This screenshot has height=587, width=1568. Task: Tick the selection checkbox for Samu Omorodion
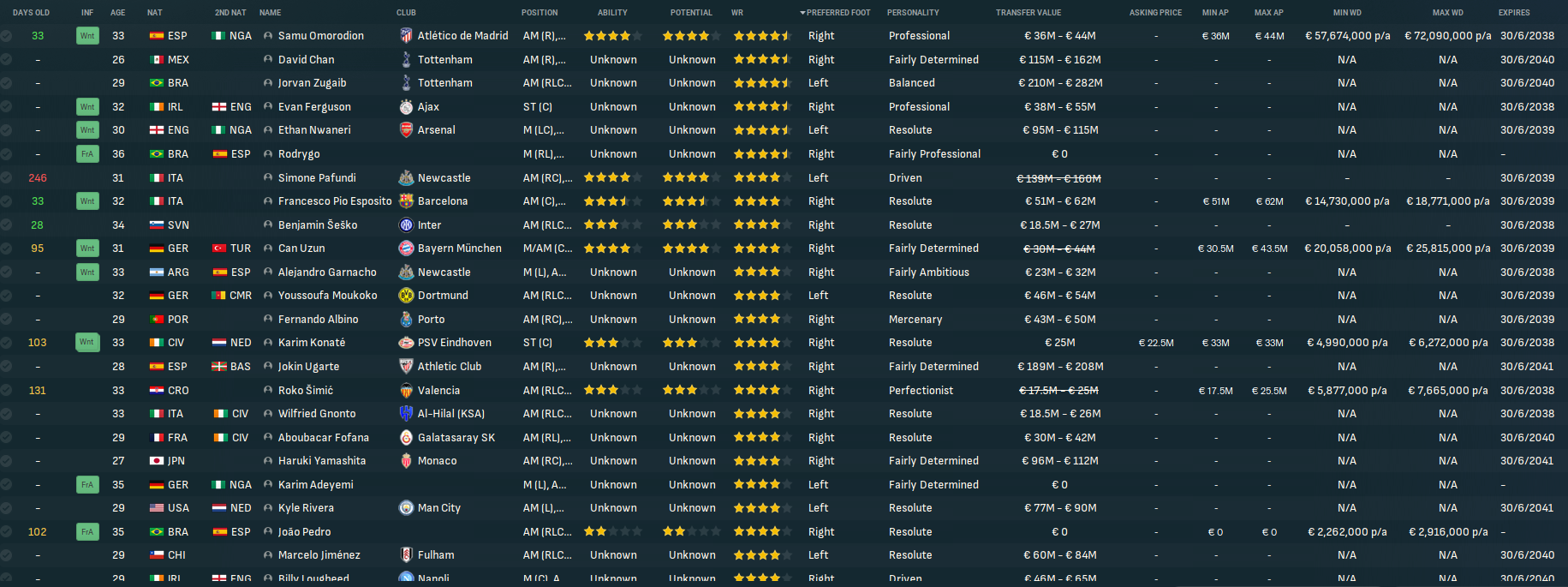click(x=6, y=36)
